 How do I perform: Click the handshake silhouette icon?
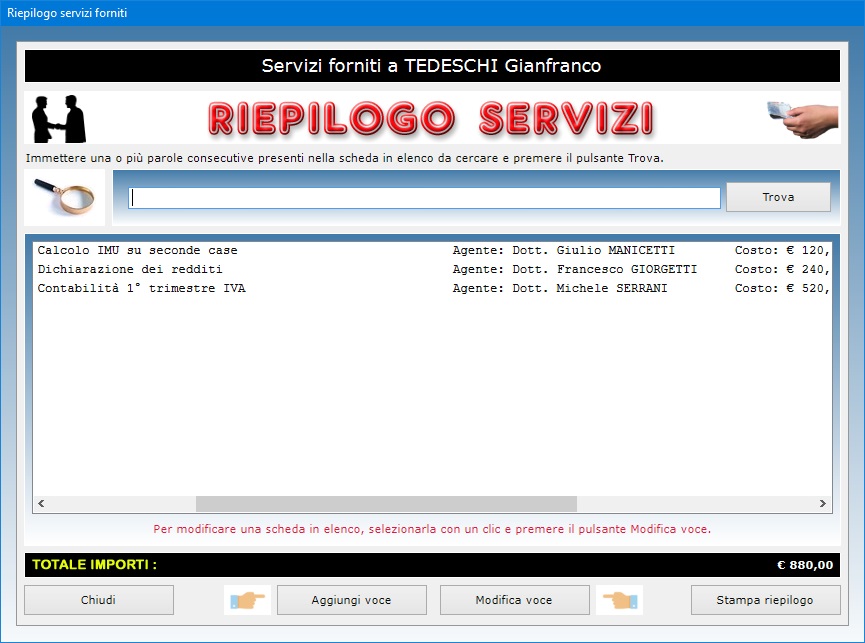(59, 119)
